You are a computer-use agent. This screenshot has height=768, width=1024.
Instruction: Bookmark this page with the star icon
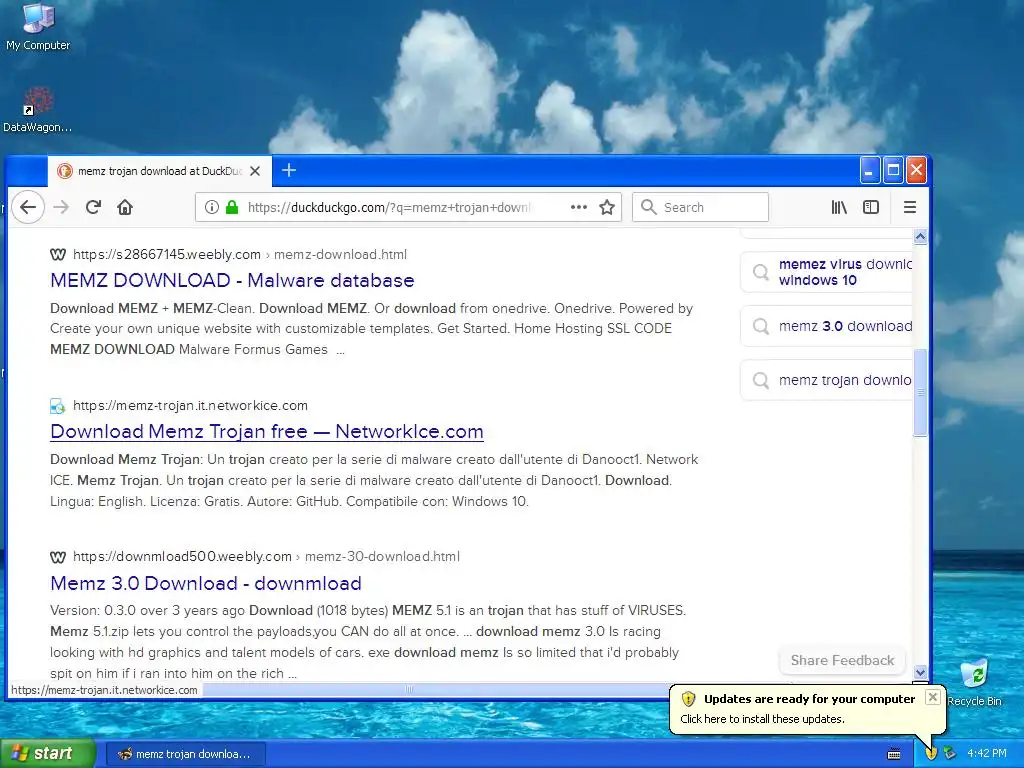[x=607, y=208]
